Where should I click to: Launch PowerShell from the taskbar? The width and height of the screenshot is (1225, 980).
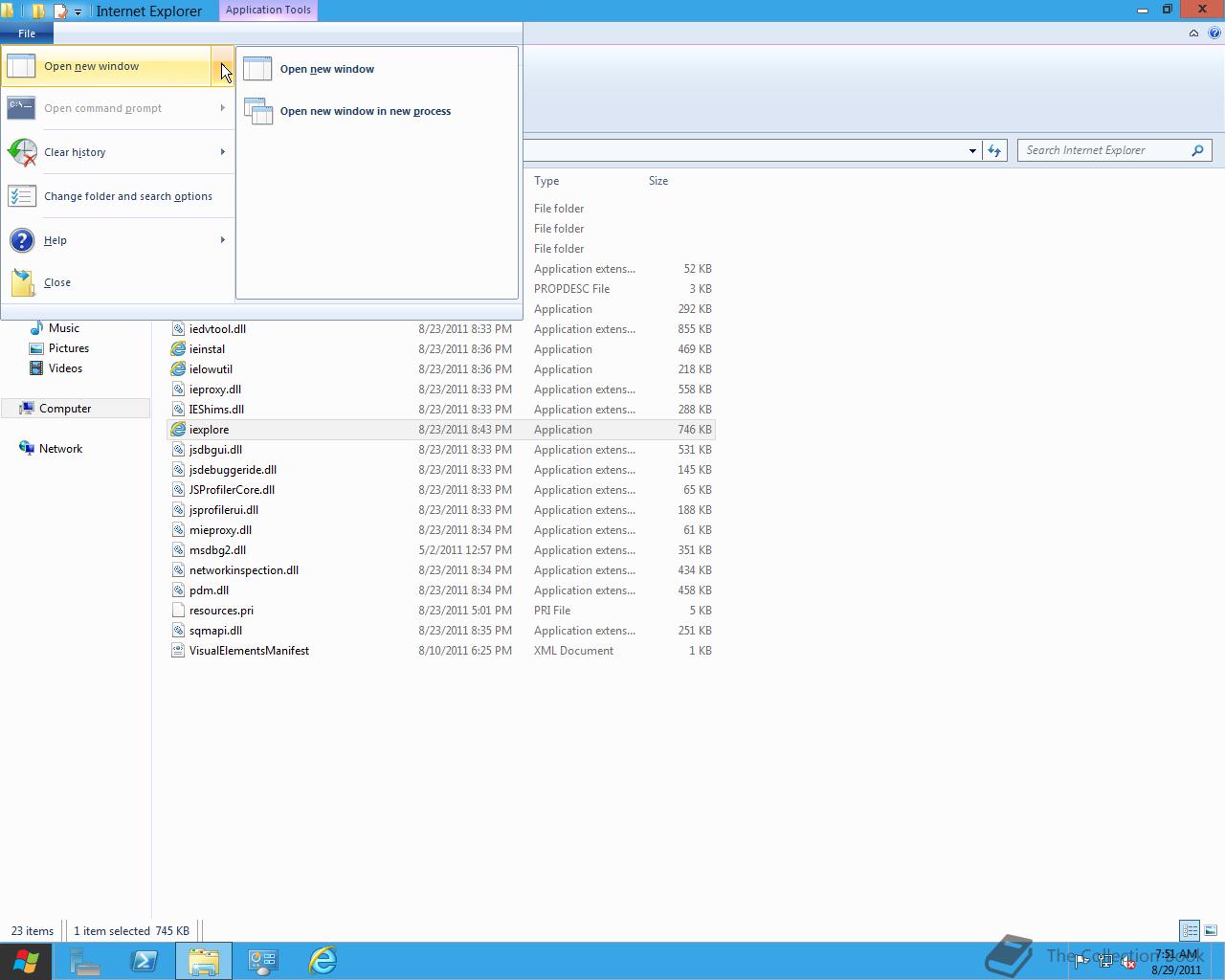(x=145, y=961)
